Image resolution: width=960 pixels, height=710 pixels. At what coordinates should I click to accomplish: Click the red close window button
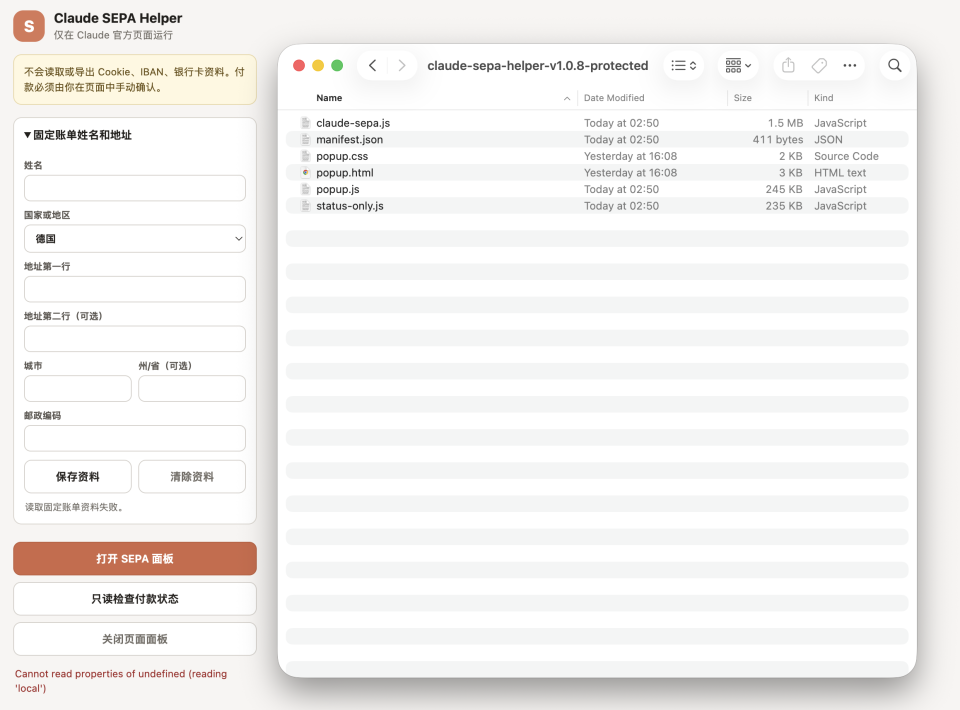pos(299,65)
